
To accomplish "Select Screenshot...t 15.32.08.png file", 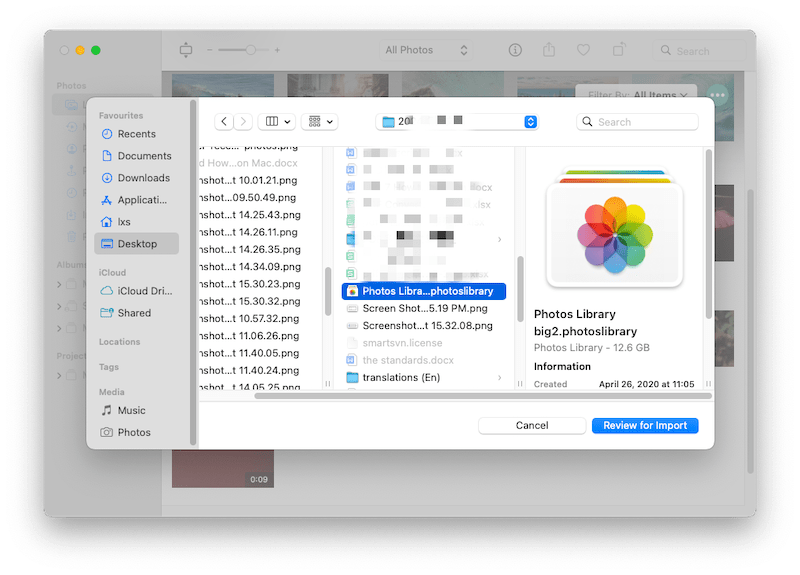I will 423,326.
